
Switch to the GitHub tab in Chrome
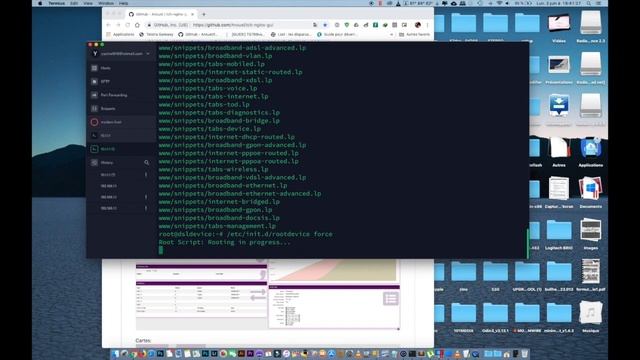[x=161, y=14]
